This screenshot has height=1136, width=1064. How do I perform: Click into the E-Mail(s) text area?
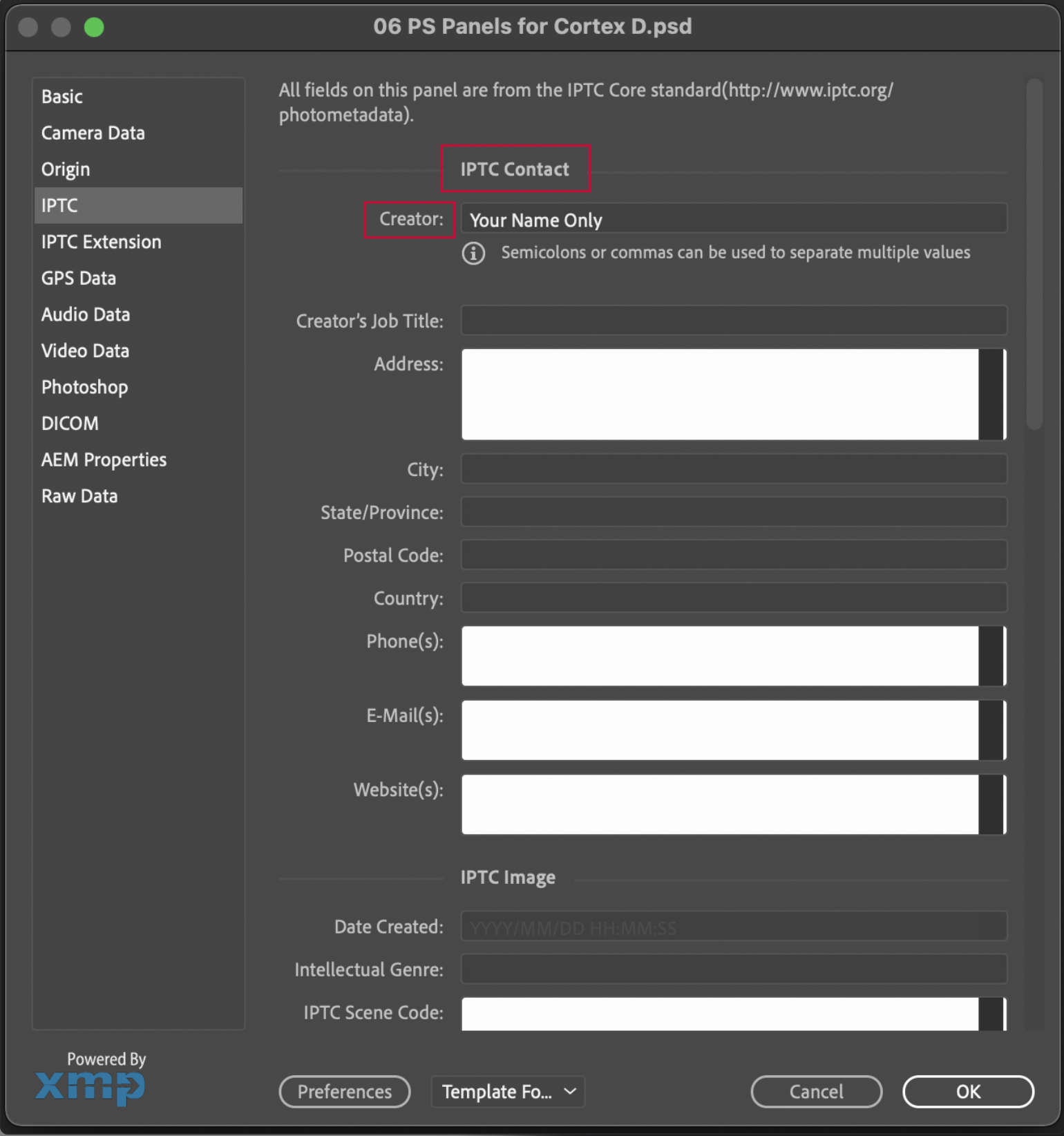tap(720, 730)
